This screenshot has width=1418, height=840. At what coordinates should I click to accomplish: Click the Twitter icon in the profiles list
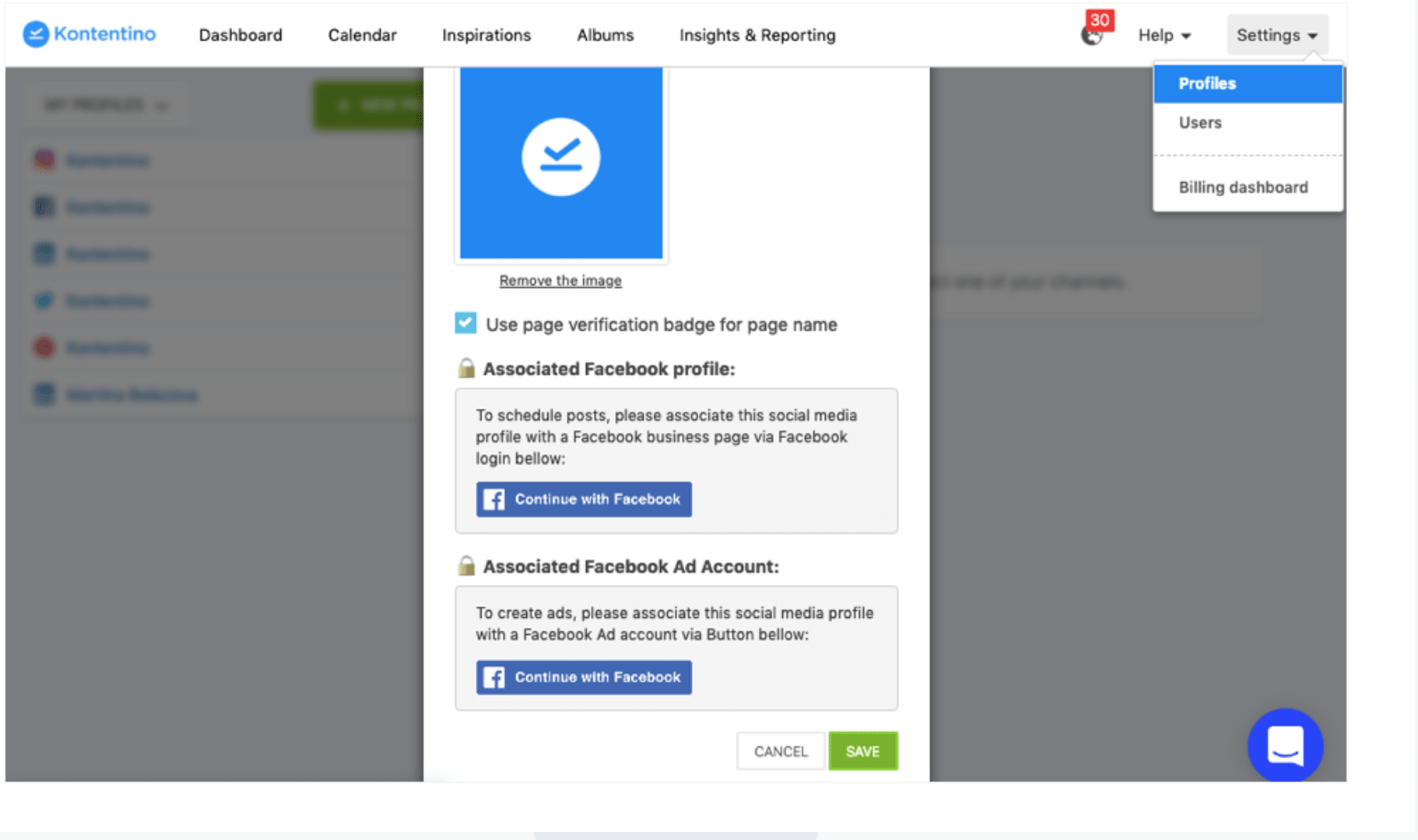click(44, 301)
